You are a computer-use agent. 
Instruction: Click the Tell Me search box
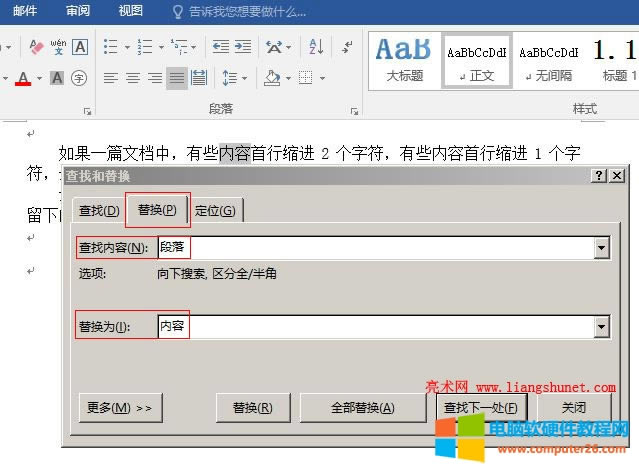pyautogui.click(x=240, y=11)
